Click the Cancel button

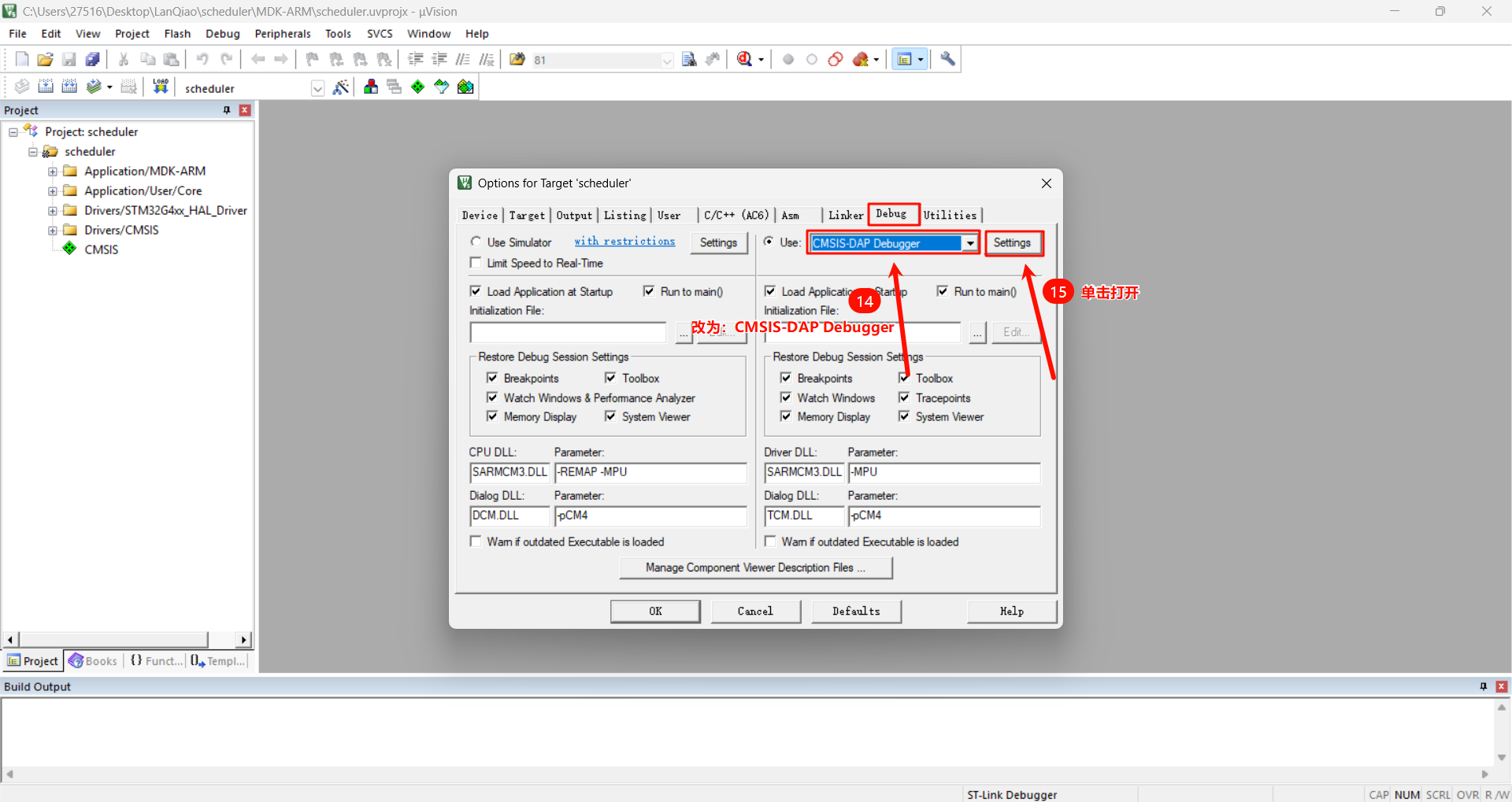click(x=756, y=611)
